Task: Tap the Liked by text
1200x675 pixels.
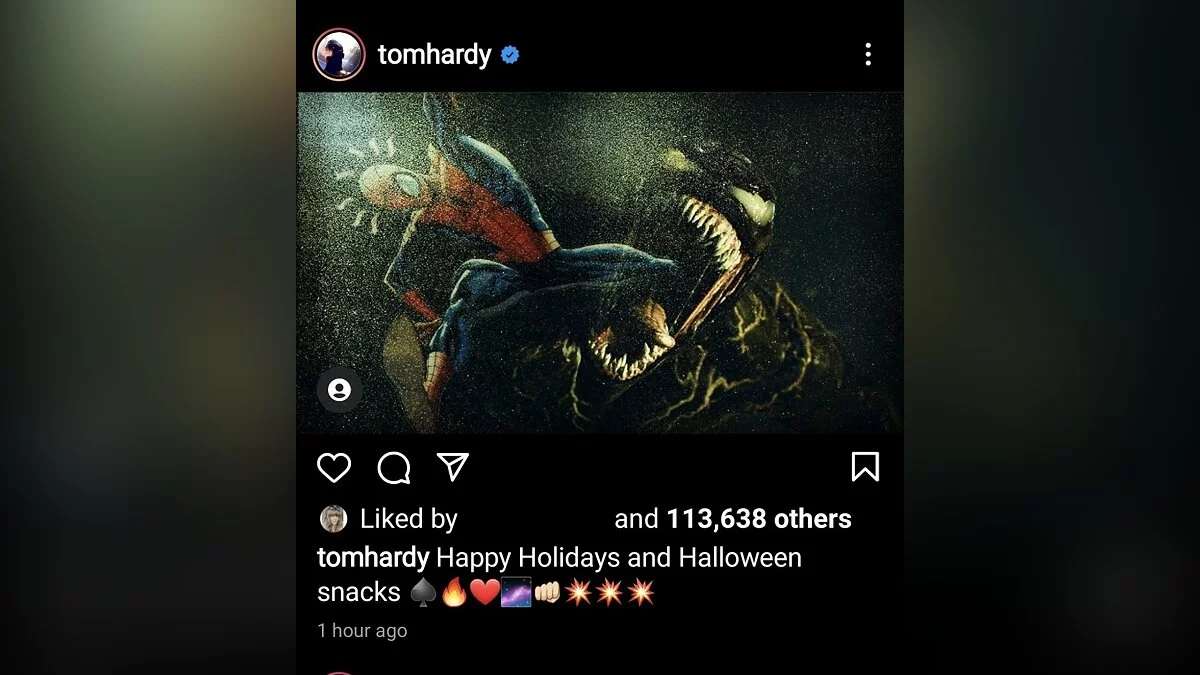Action: pyautogui.click(x=408, y=518)
